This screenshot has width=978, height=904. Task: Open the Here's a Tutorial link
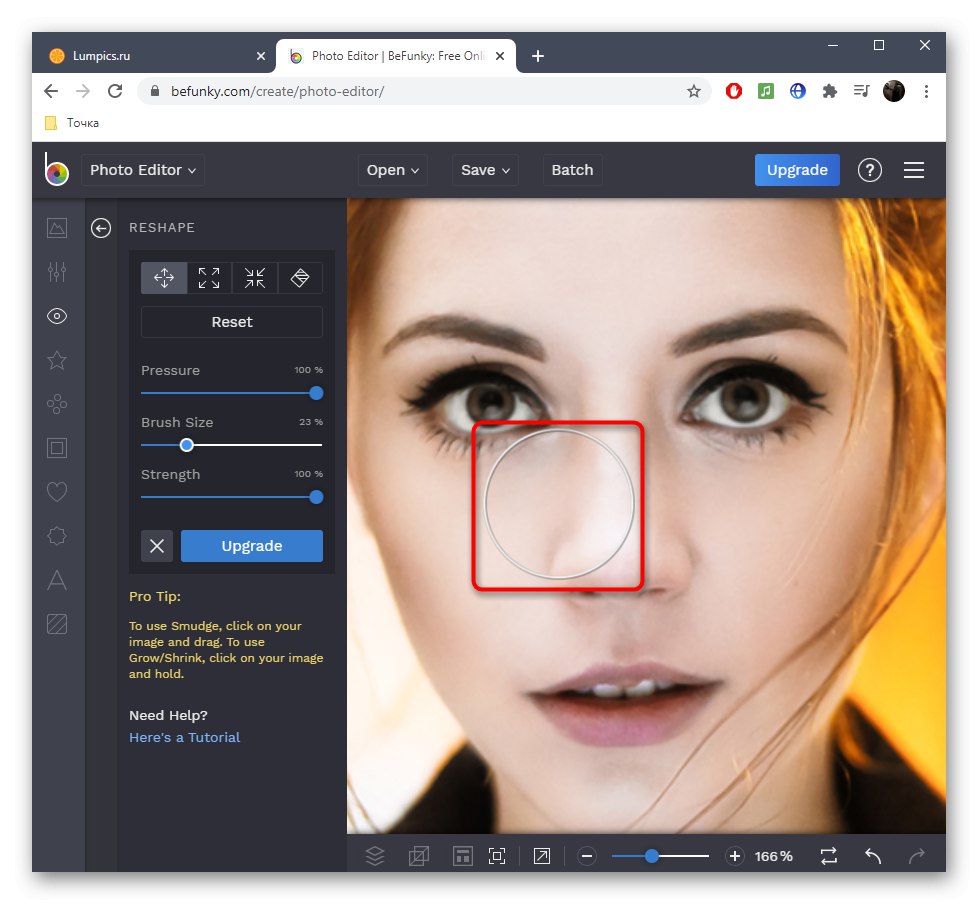coord(185,737)
